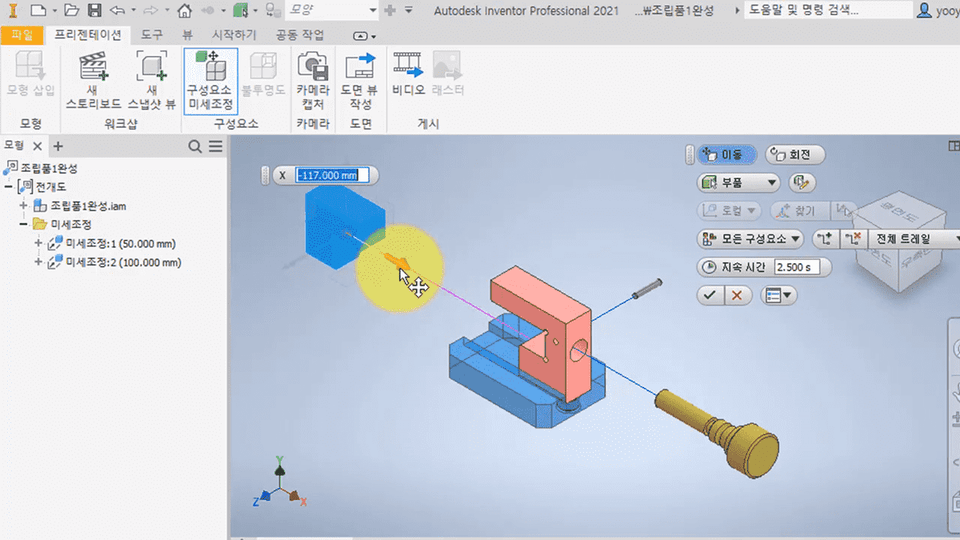Collapse the 미세조정 folder
This screenshot has height=540, width=960.
coord(23,225)
